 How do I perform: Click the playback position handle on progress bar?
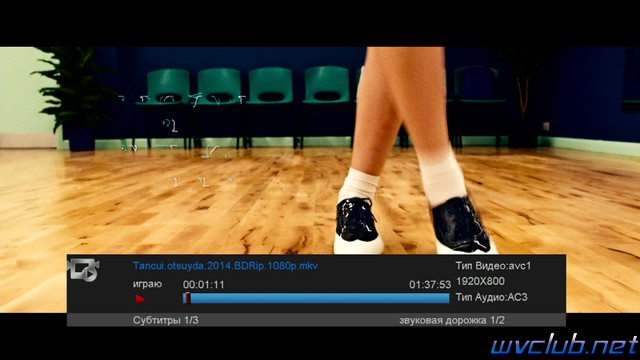pos(187,298)
